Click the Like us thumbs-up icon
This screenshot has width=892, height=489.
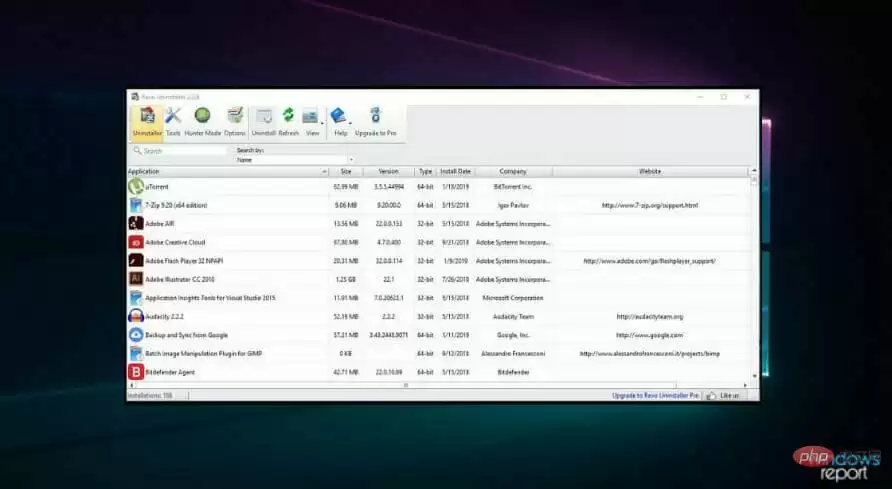tap(711, 395)
